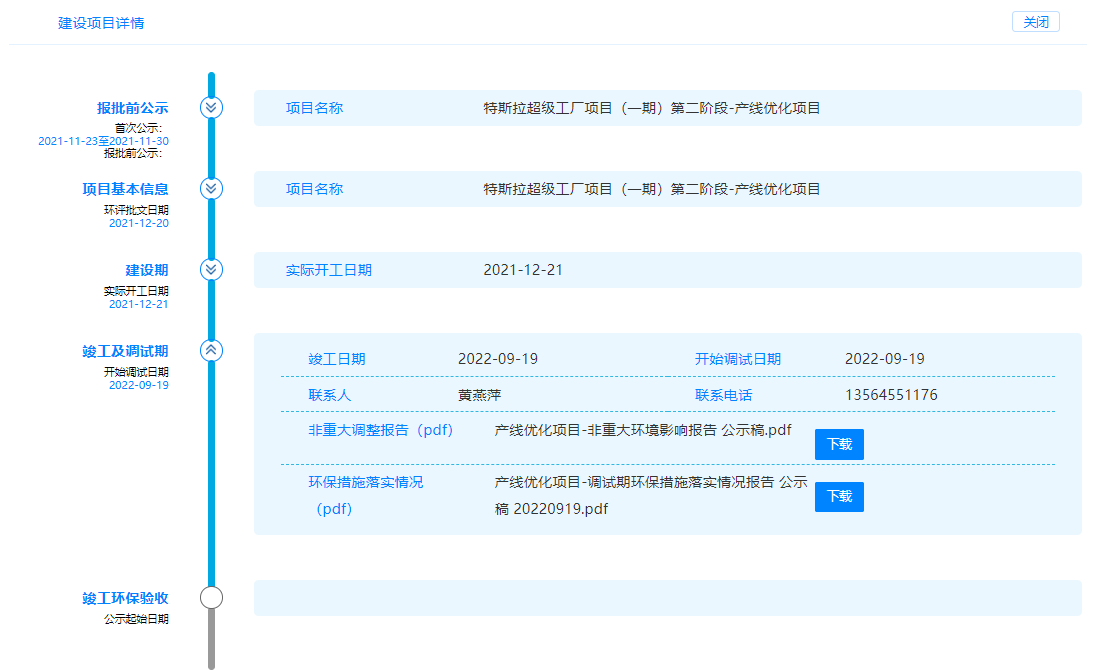Open the 建设期 stage heading

coord(147,270)
